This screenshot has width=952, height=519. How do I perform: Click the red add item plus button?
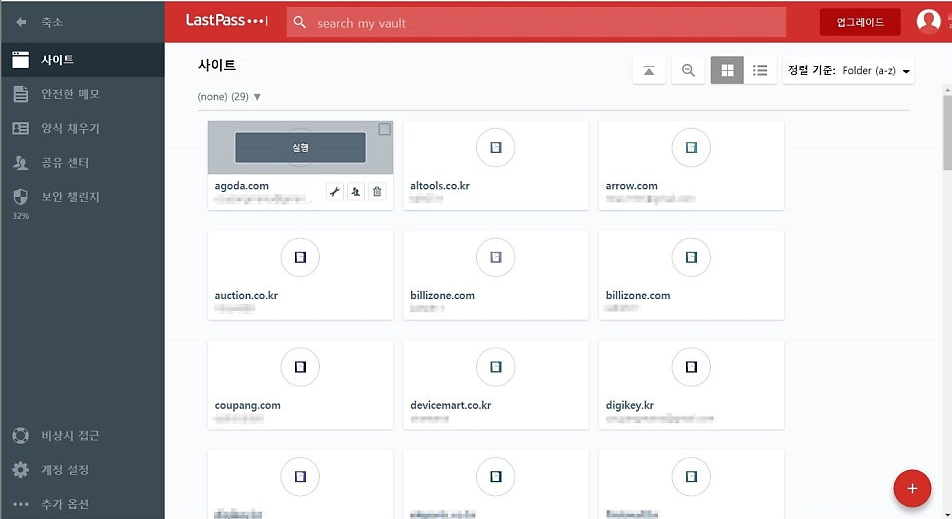(x=912, y=489)
